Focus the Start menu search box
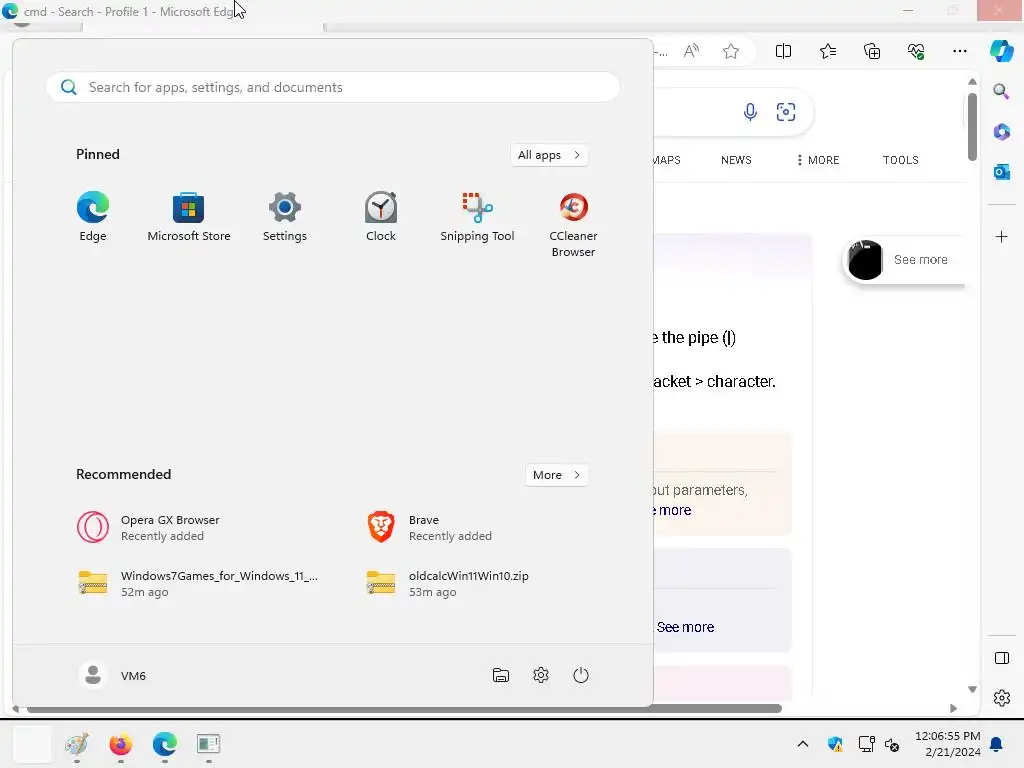This screenshot has width=1024, height=768. coord(332,88)
